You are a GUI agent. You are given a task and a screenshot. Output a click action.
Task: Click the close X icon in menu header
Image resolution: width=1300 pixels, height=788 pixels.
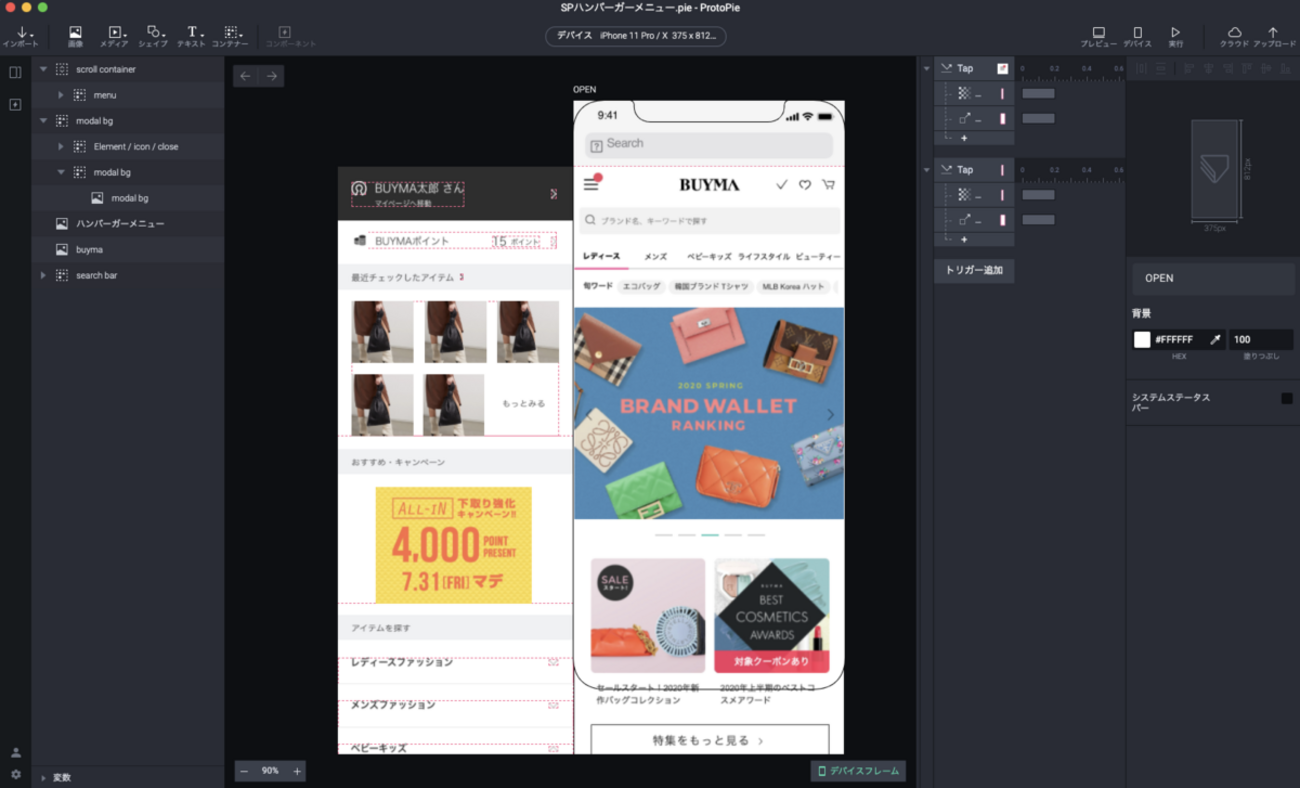(x=554, y=194)
